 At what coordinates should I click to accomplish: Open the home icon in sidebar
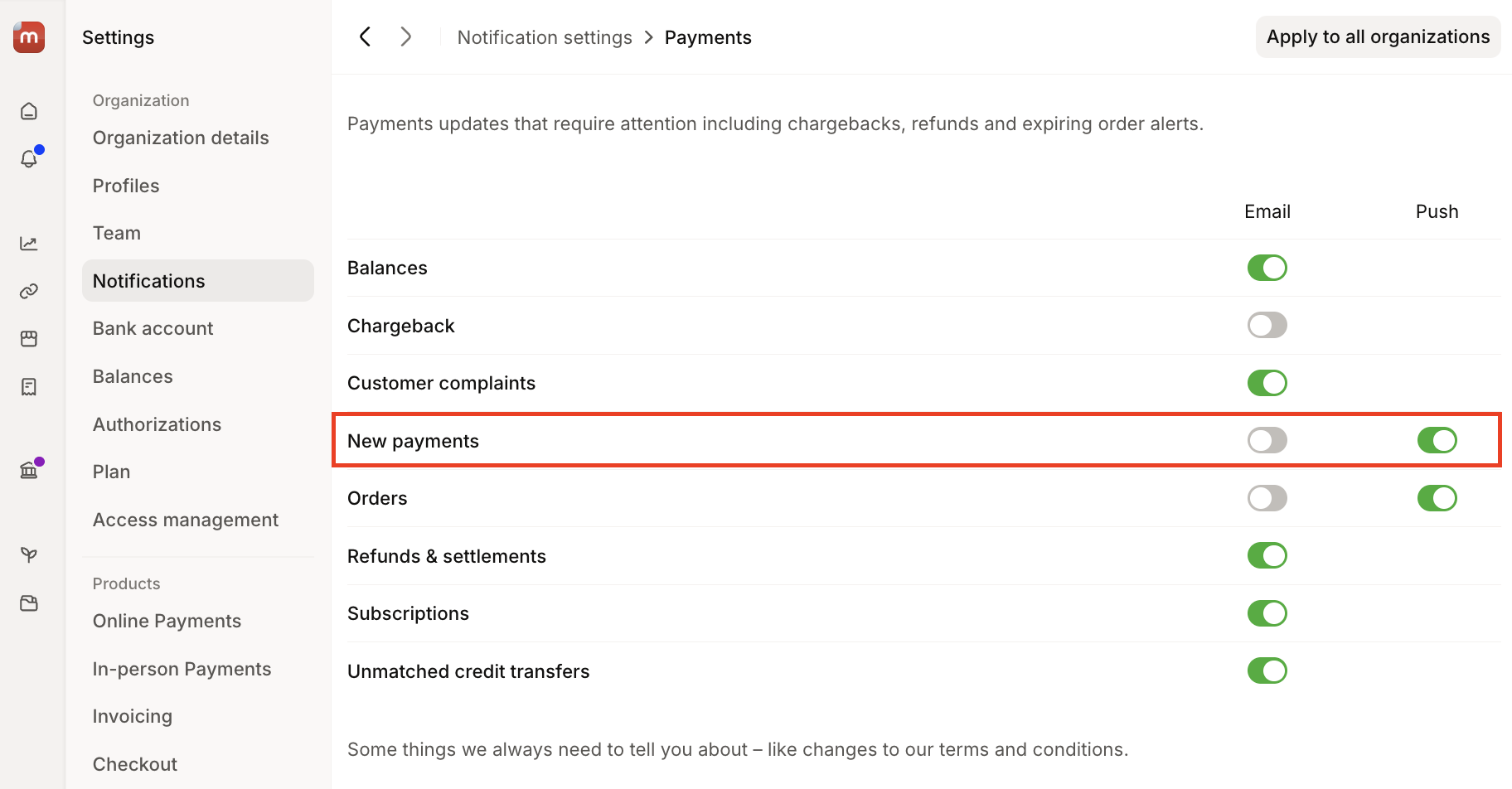tap(29, 111)
